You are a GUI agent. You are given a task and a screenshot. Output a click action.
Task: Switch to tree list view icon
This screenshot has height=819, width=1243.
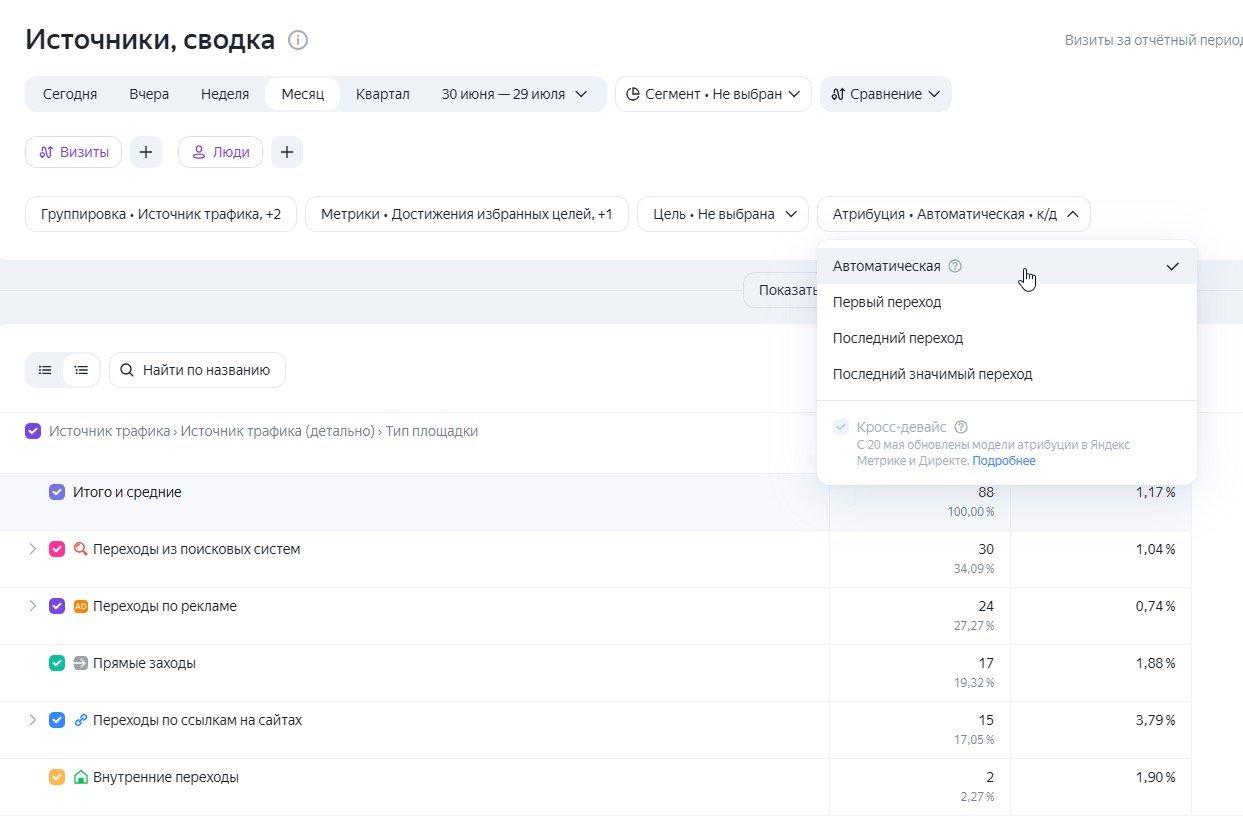81,370
